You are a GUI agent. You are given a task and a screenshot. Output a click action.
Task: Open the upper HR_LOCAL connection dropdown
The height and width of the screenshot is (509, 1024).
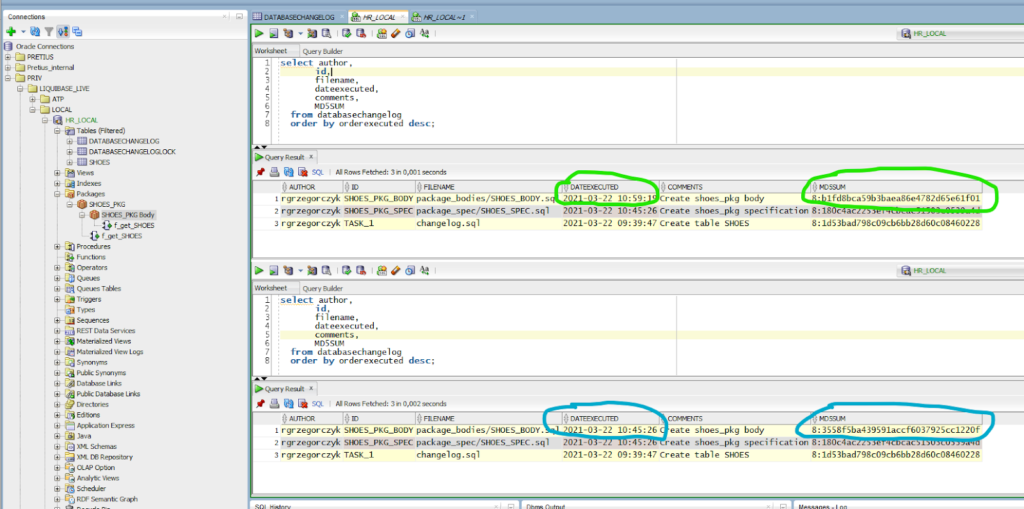[958, 33]
